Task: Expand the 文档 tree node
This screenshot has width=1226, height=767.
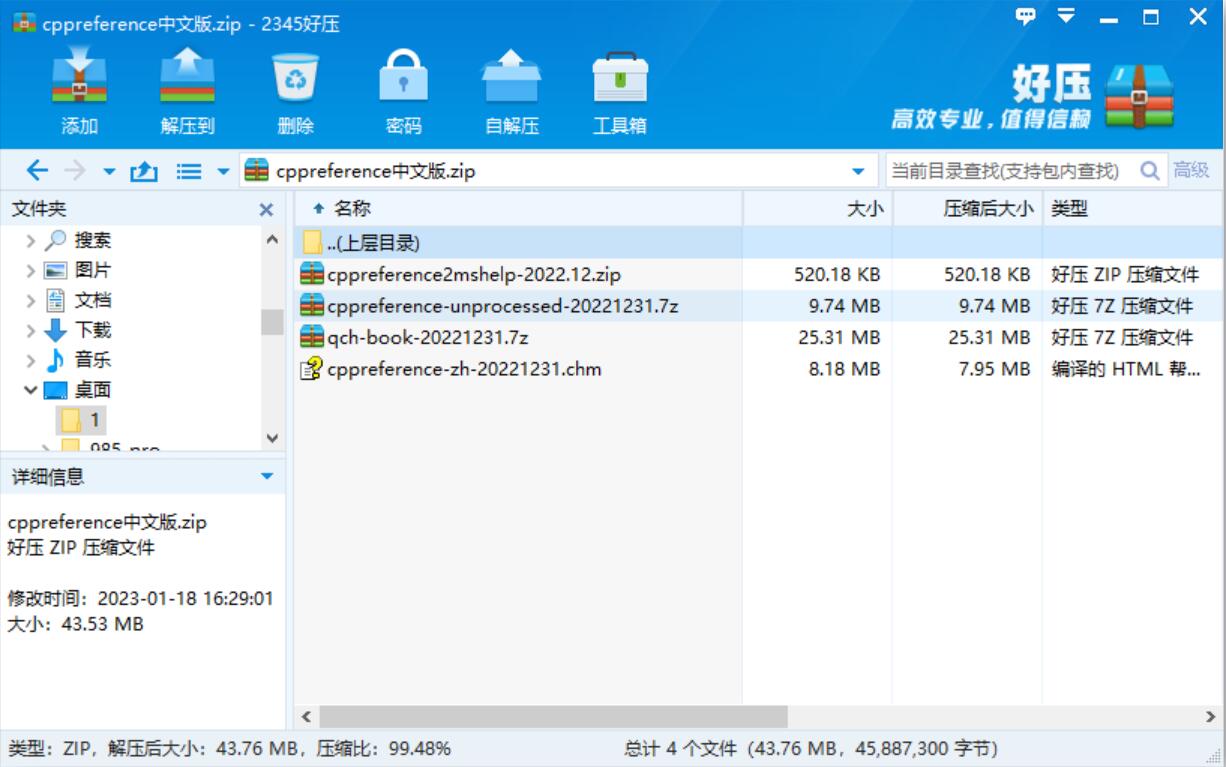Action: point(31,301)
